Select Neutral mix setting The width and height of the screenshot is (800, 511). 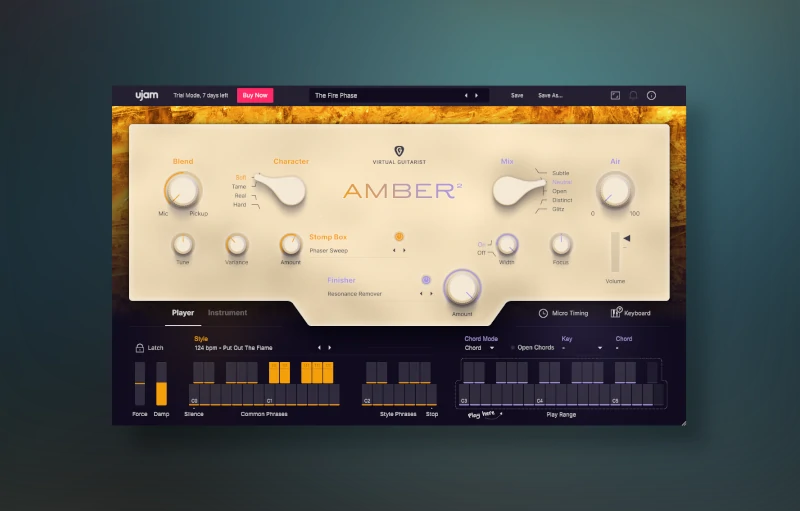pos(562,182)
